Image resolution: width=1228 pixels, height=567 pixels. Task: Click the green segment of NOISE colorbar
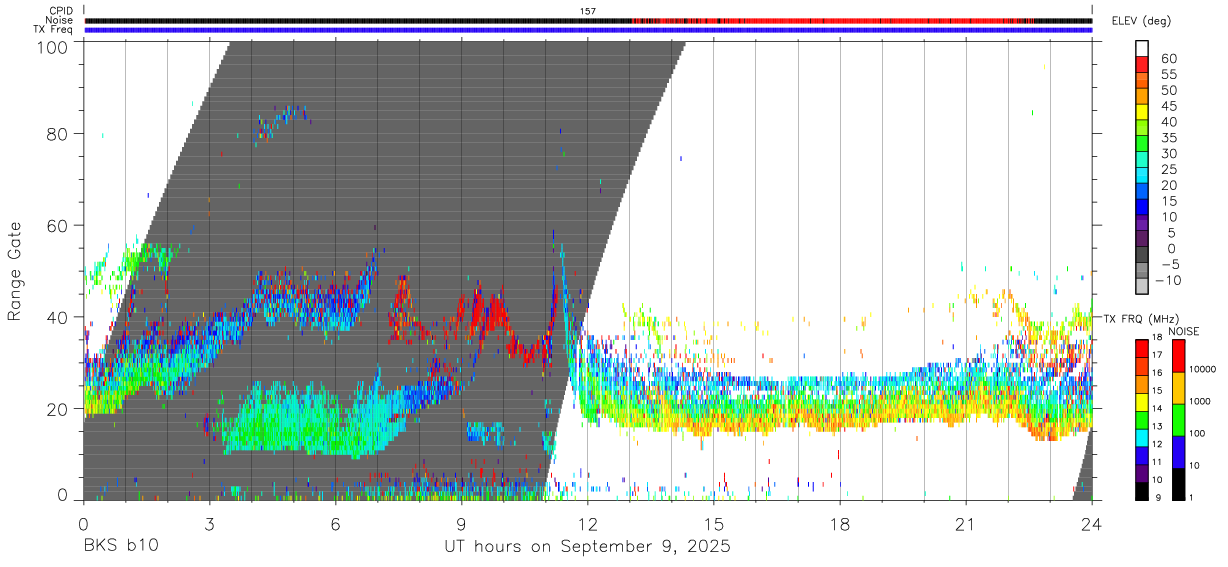coord(1179,420)
